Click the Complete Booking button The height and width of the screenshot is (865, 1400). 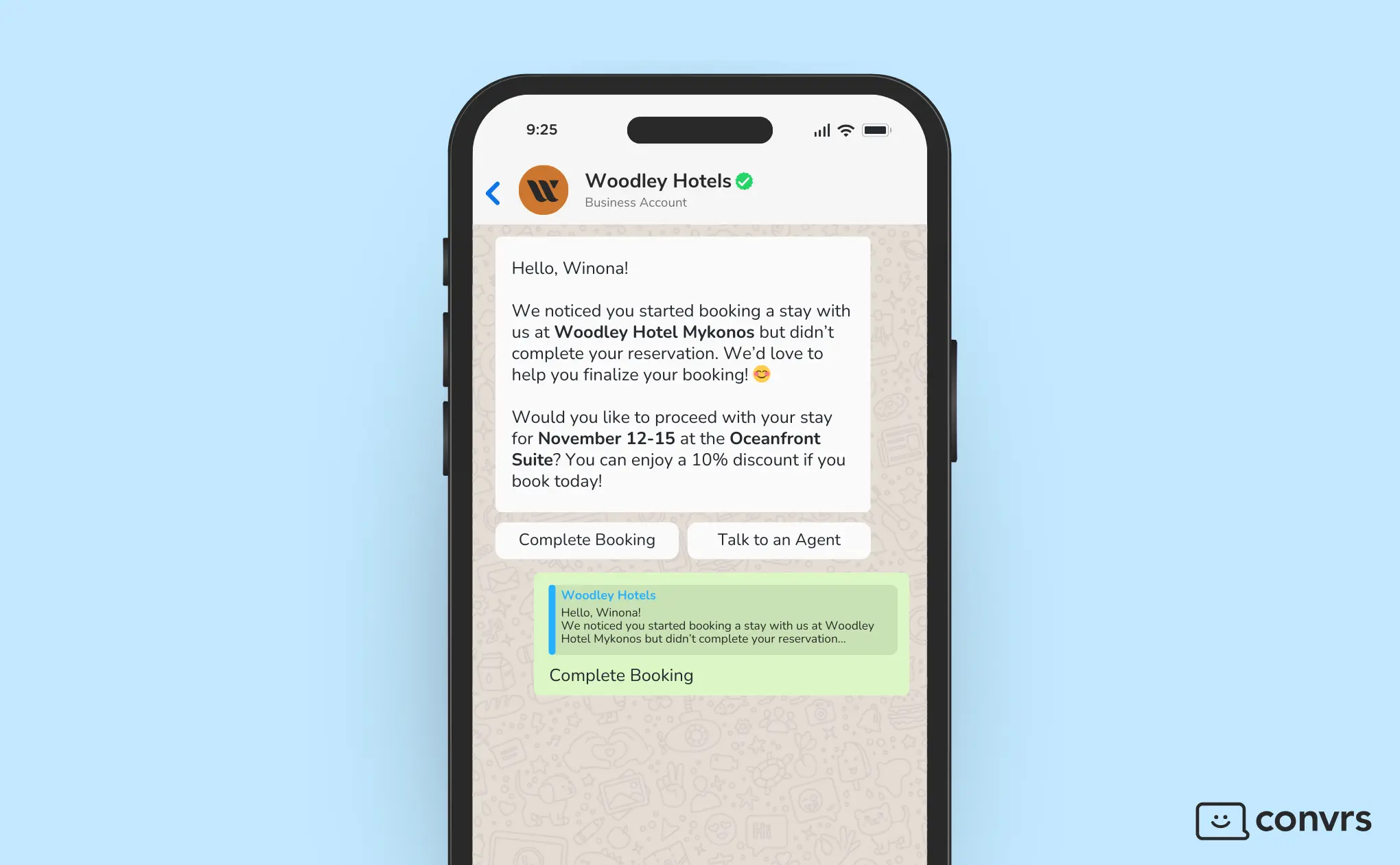click(x=587, y=540)
